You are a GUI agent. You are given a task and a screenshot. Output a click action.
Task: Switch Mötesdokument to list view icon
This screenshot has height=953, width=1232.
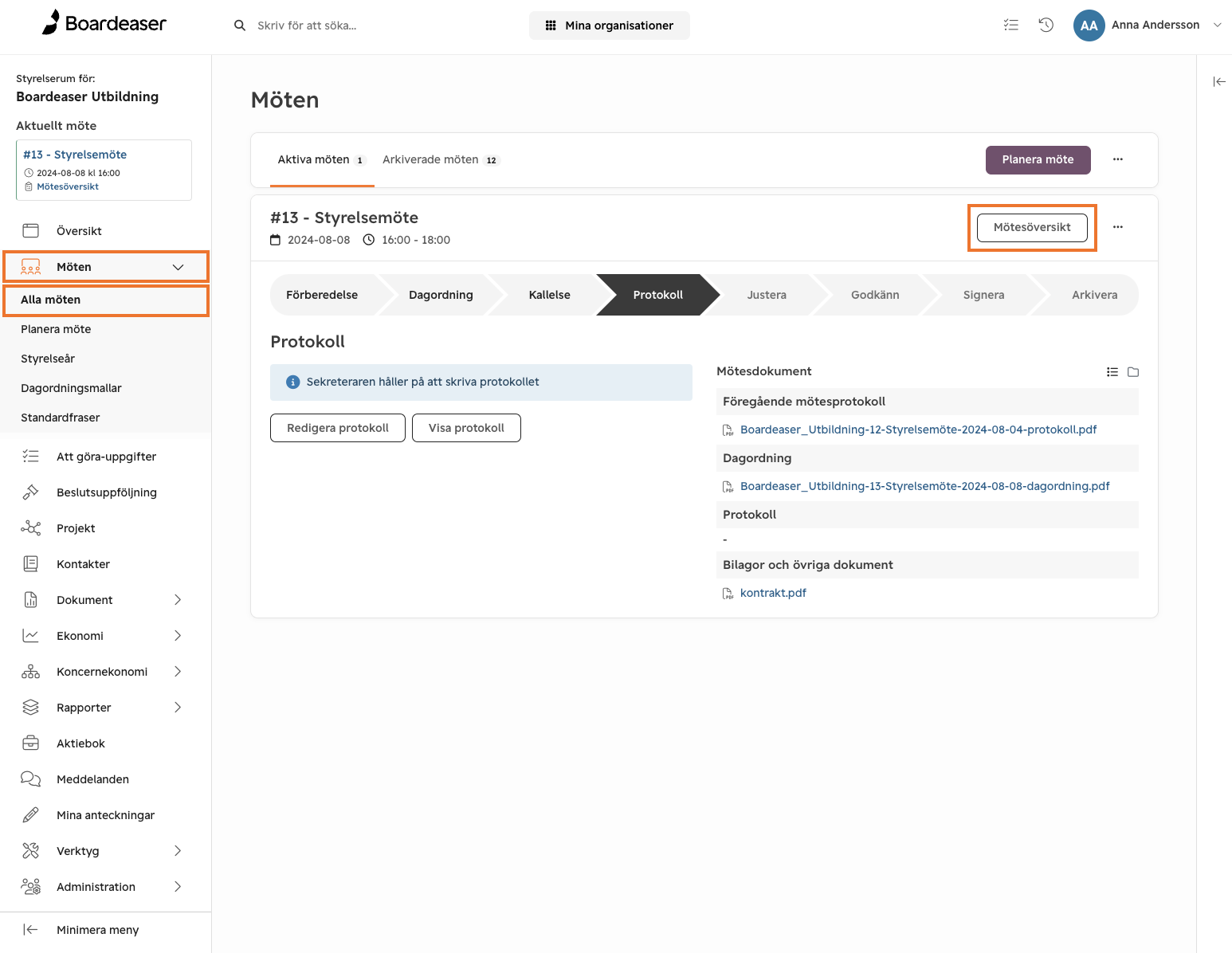coord(1112,372)
